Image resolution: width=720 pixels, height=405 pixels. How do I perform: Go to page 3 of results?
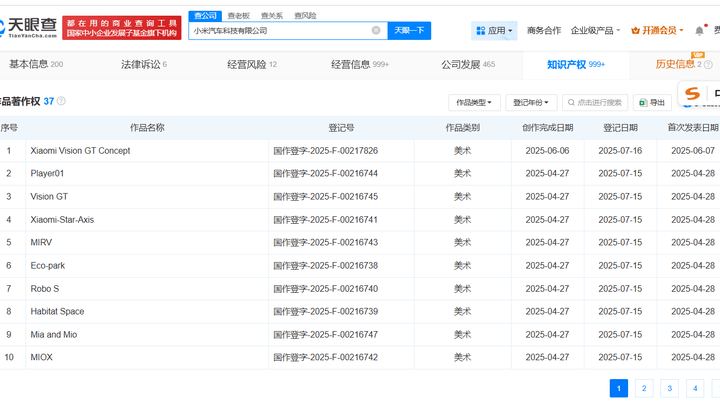(669, 388)
